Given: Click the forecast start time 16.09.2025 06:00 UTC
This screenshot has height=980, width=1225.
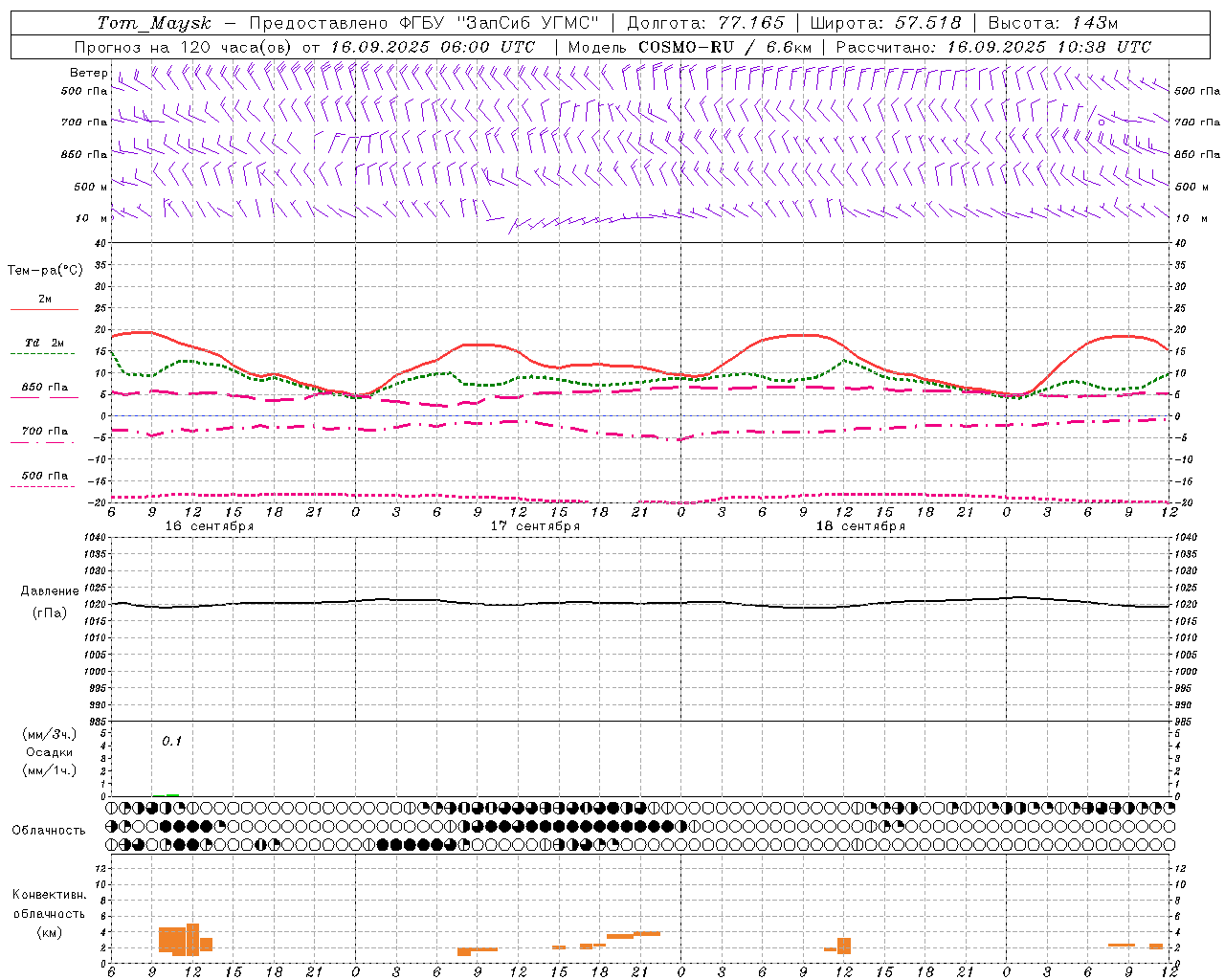Looking at the screenshot, I should coord(433,47).
